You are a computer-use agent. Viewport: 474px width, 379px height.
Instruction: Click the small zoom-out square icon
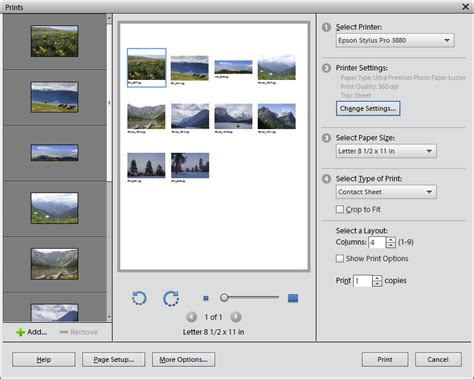tap(206, 298)
